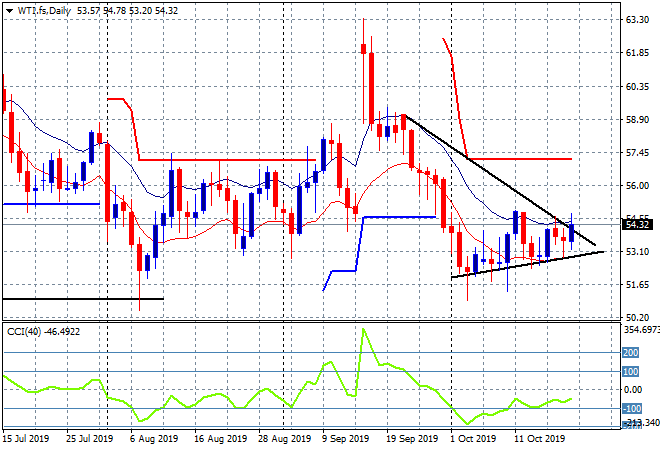
Task: Click the 15 Jul 2019 date label
Action: (26, 439)
